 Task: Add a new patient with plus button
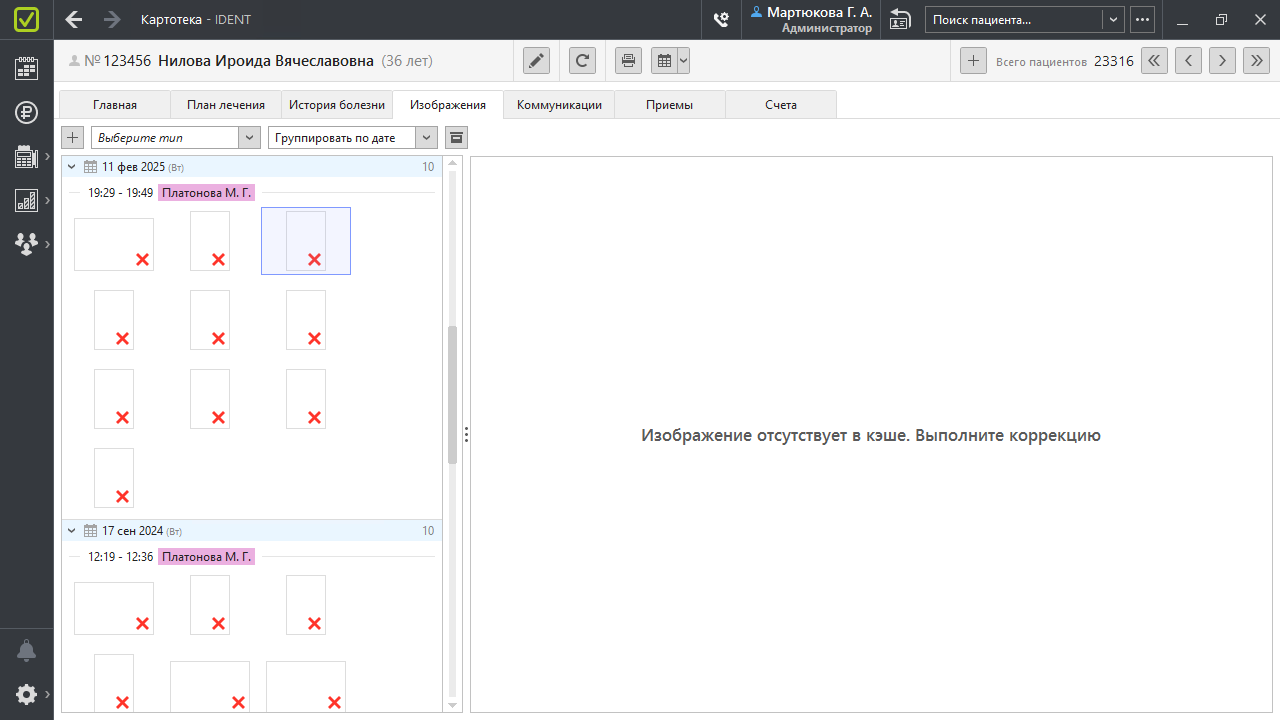pos(973,61)
